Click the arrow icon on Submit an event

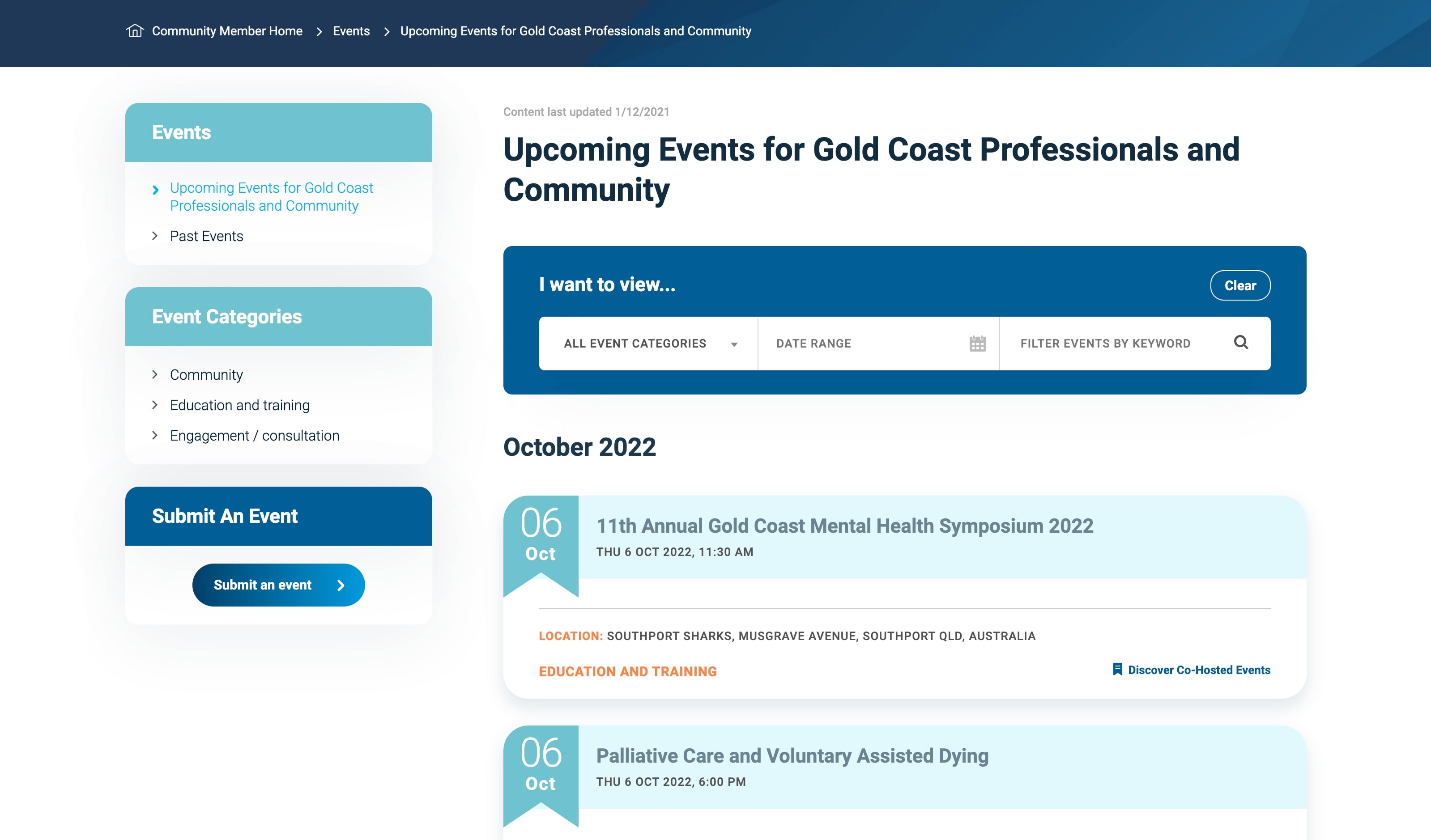(341, 585)
